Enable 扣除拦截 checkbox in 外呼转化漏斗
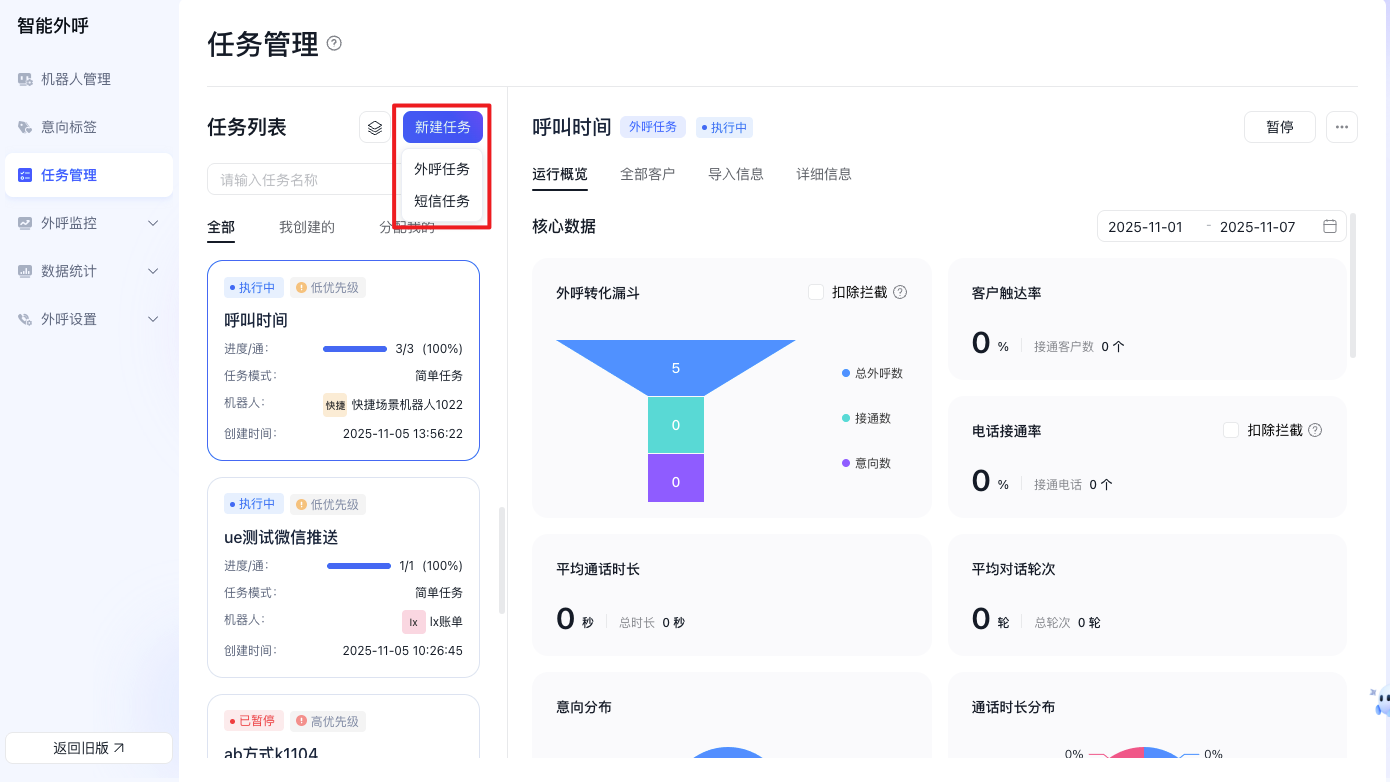 [x=816, y=292]
